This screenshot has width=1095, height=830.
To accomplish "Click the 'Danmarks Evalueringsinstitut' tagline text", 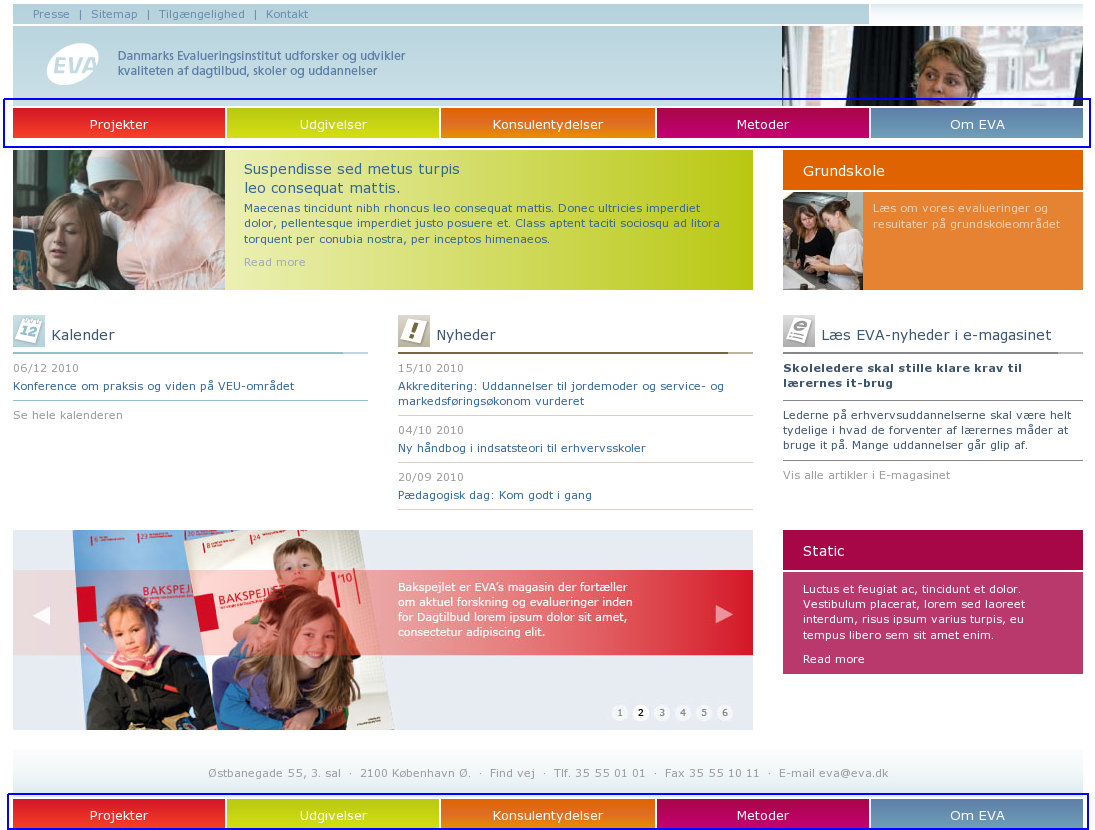I will [261, 63].
